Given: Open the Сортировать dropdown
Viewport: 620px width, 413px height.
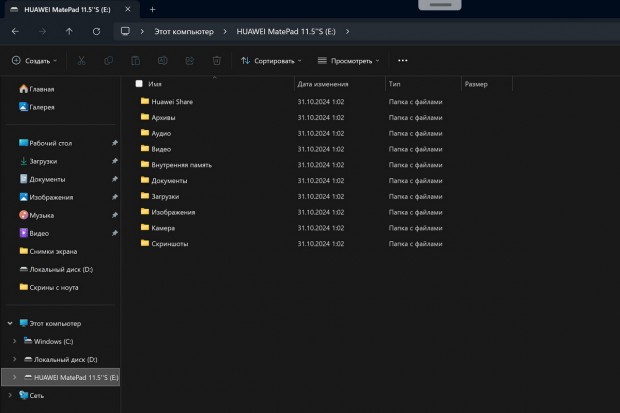Looking at the screenshot, I should click(x=271, y=61).
